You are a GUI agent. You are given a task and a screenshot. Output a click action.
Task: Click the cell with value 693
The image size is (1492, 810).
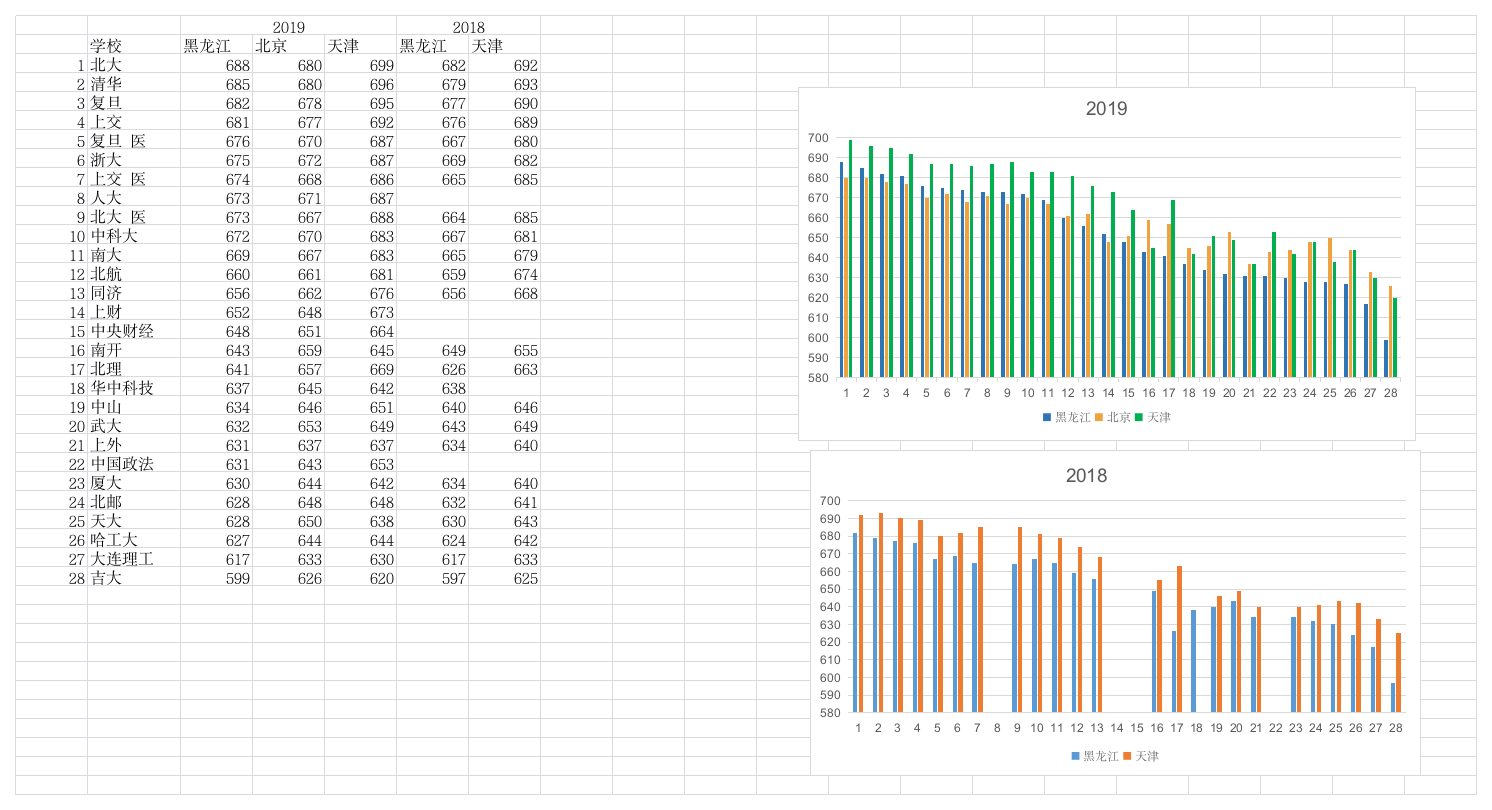click(504, 84)
